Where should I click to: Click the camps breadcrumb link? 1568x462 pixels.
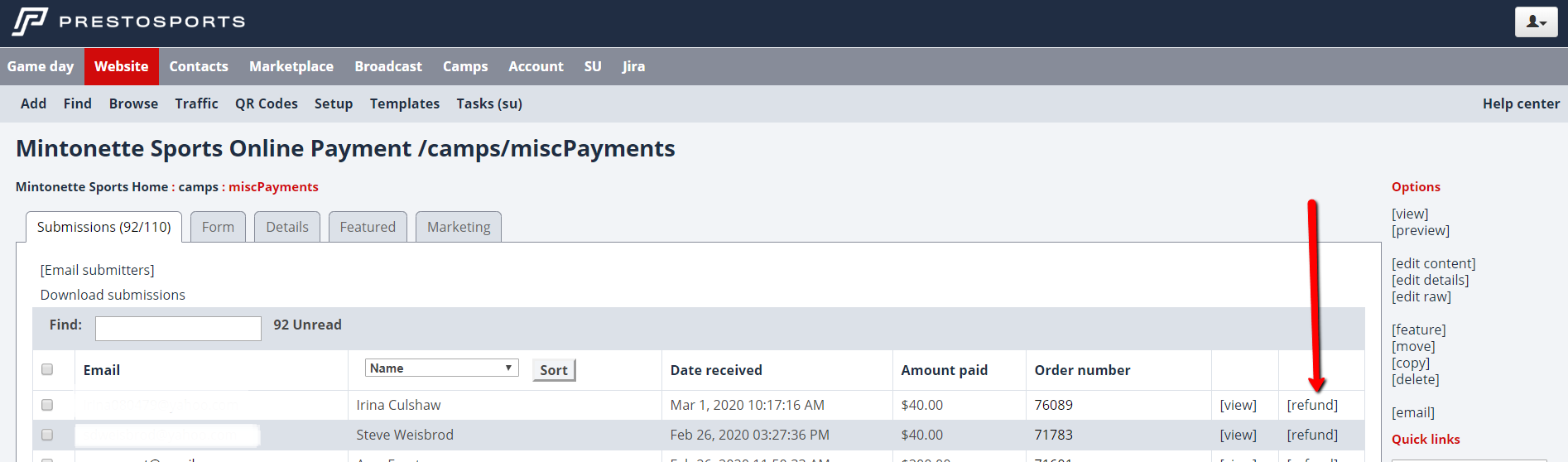(199, 187)
